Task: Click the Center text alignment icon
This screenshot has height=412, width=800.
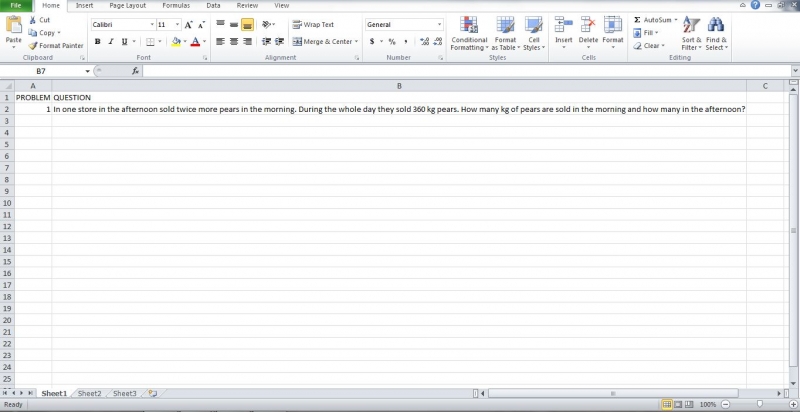Action: click(x=234, y=42)
